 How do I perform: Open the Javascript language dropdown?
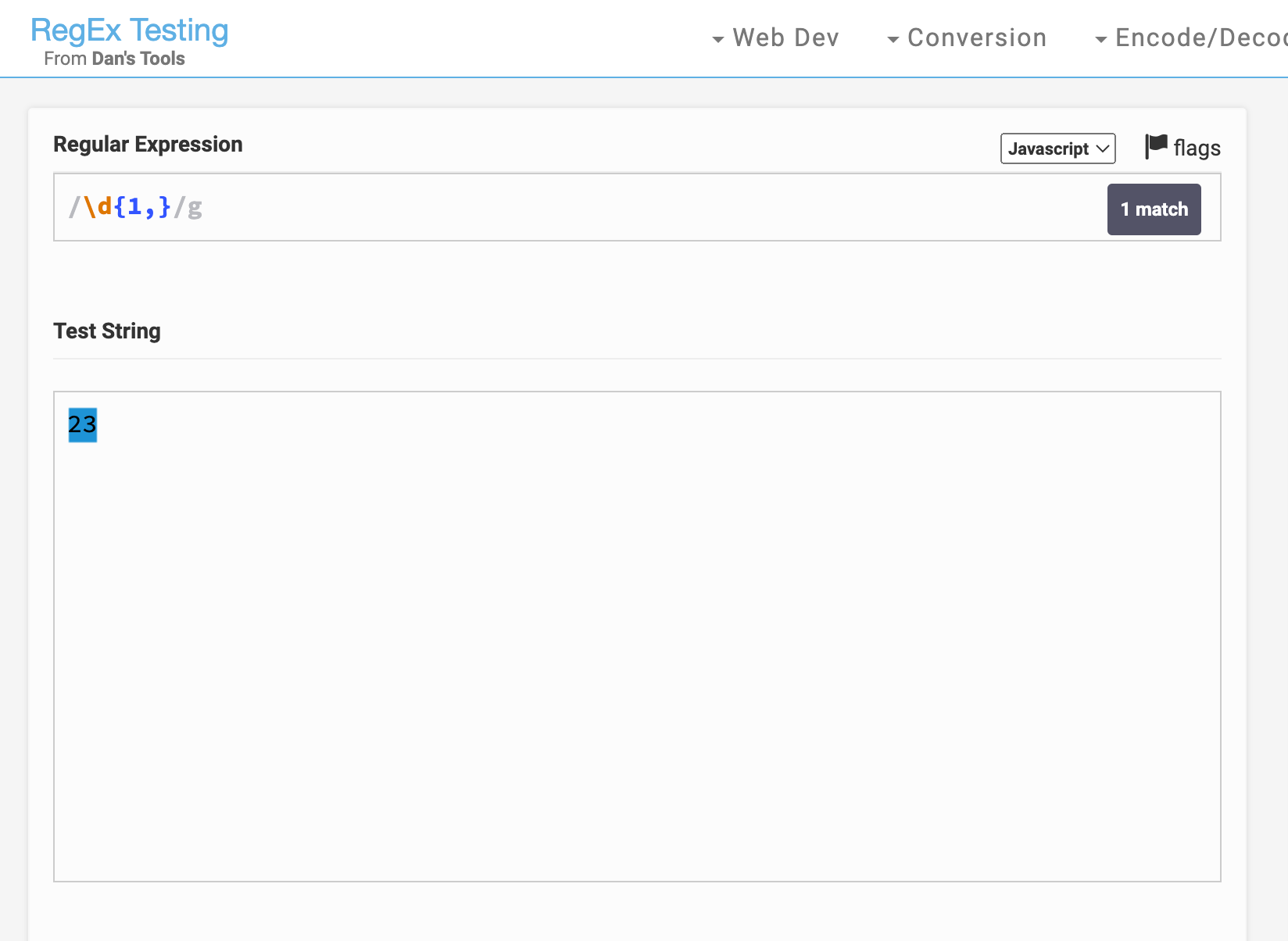tap(1057, 148)
